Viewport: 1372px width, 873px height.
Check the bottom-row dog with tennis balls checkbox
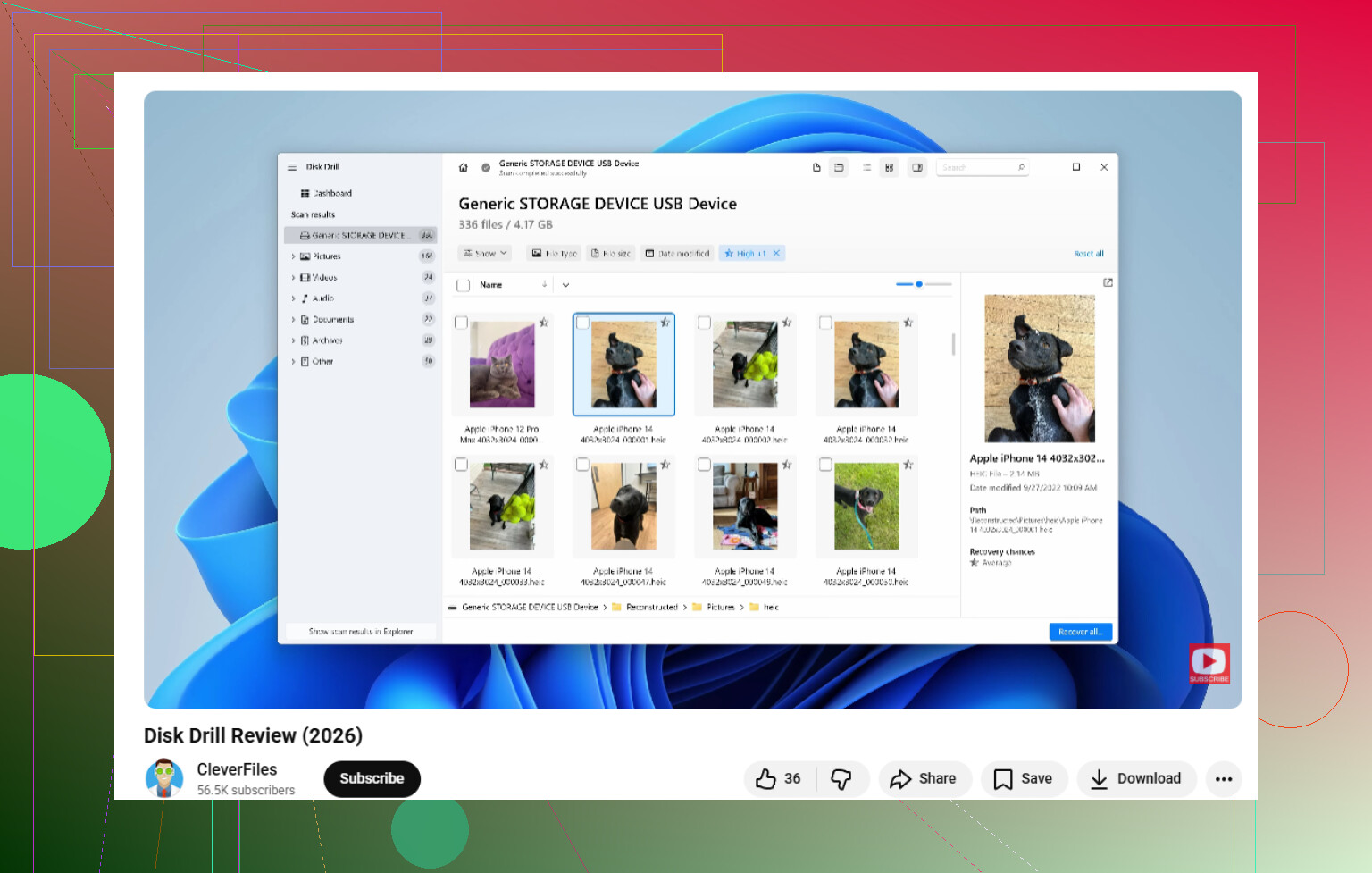[461, 465]
